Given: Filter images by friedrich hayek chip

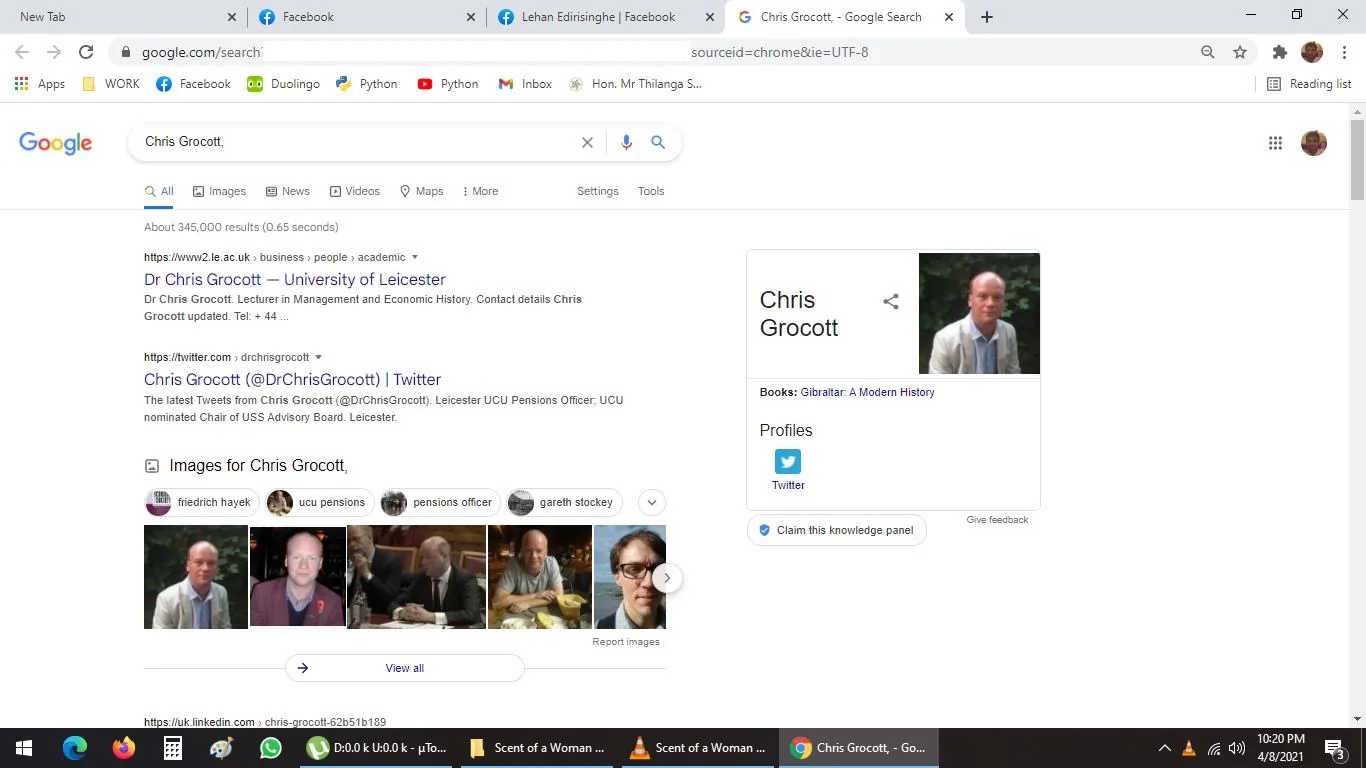Looking at the screenshot, I should tap(202, 502).
